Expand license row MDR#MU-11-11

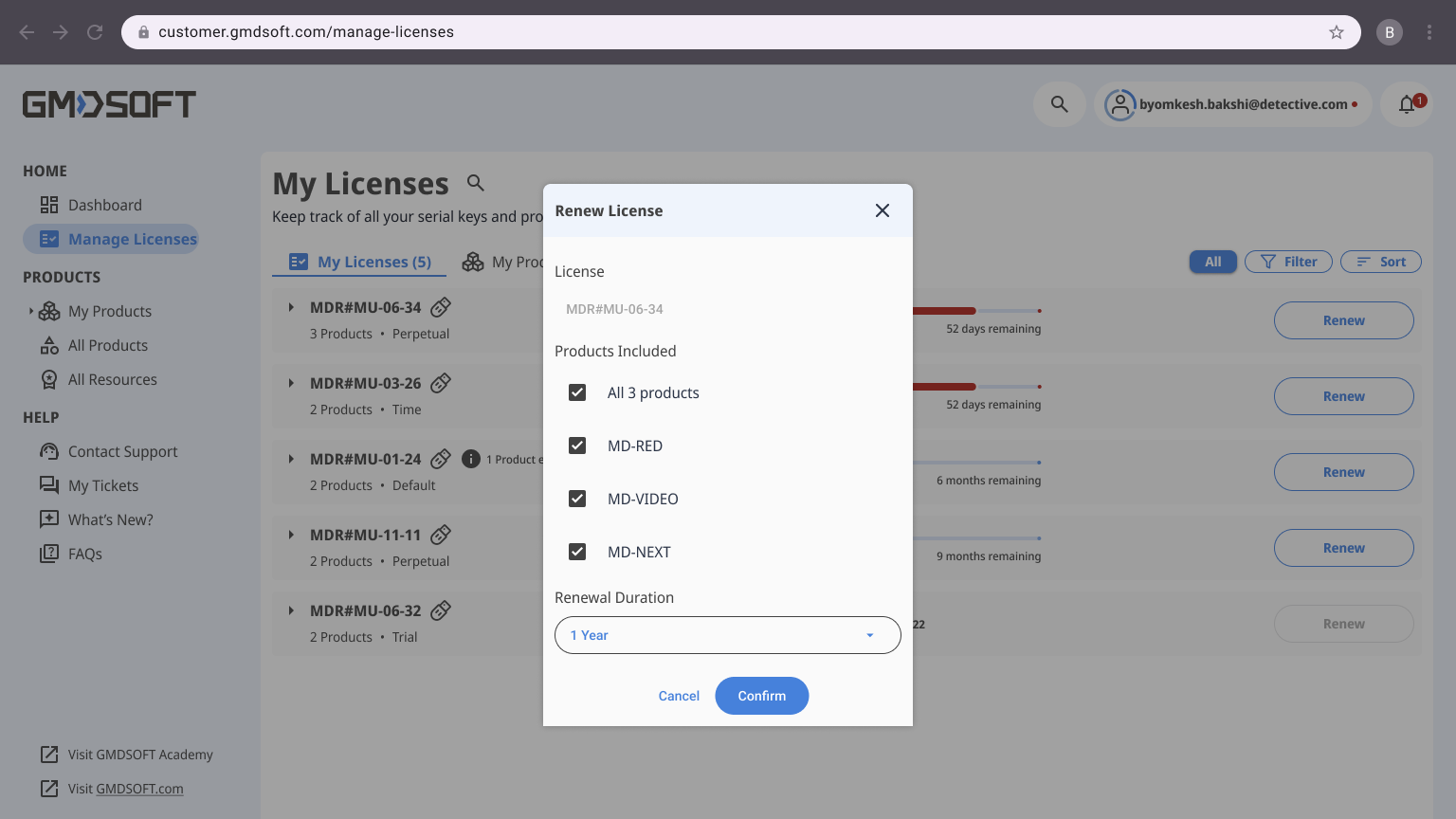(x=291, y=535)
